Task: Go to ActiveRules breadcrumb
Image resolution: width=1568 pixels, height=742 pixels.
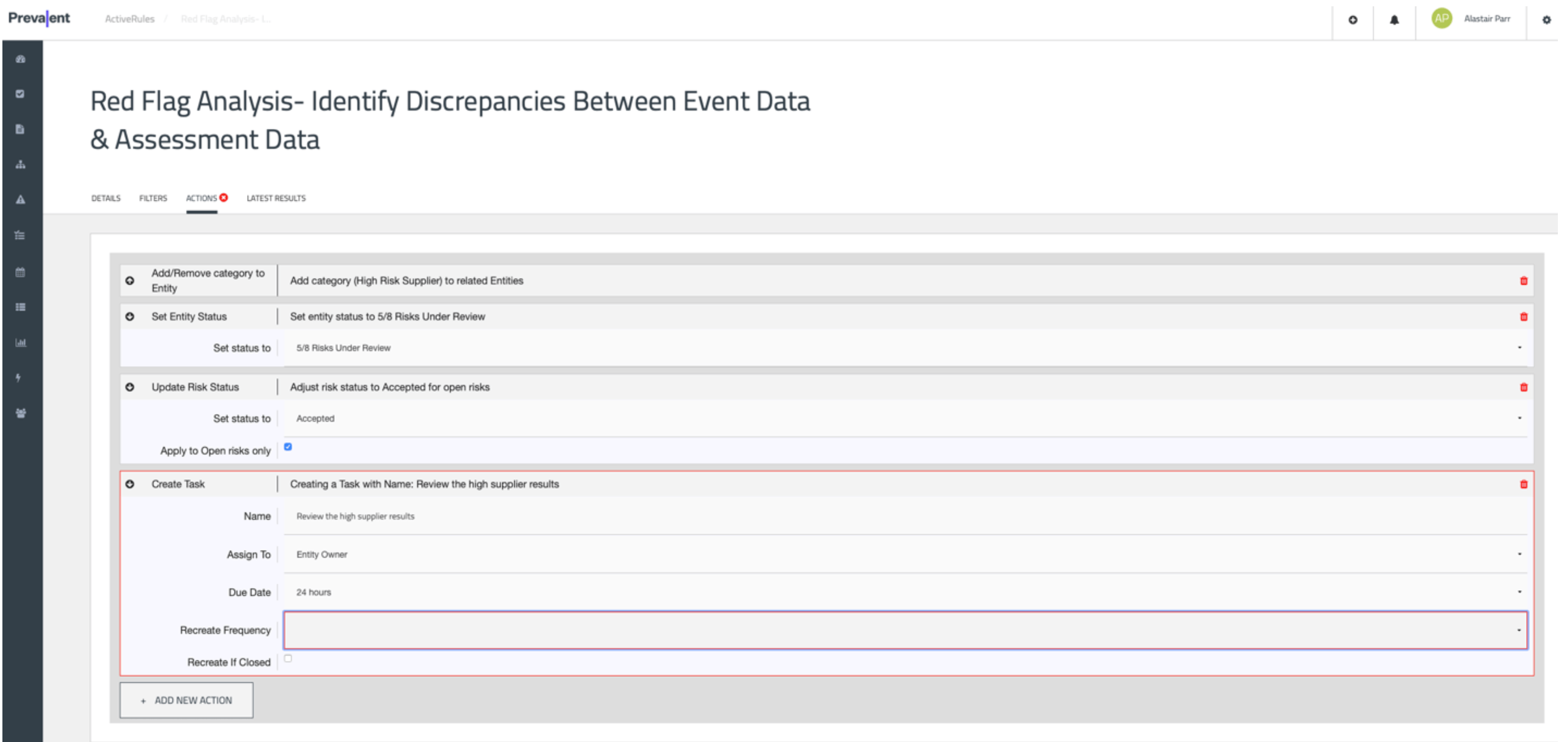Action: [x=130, y=19]
